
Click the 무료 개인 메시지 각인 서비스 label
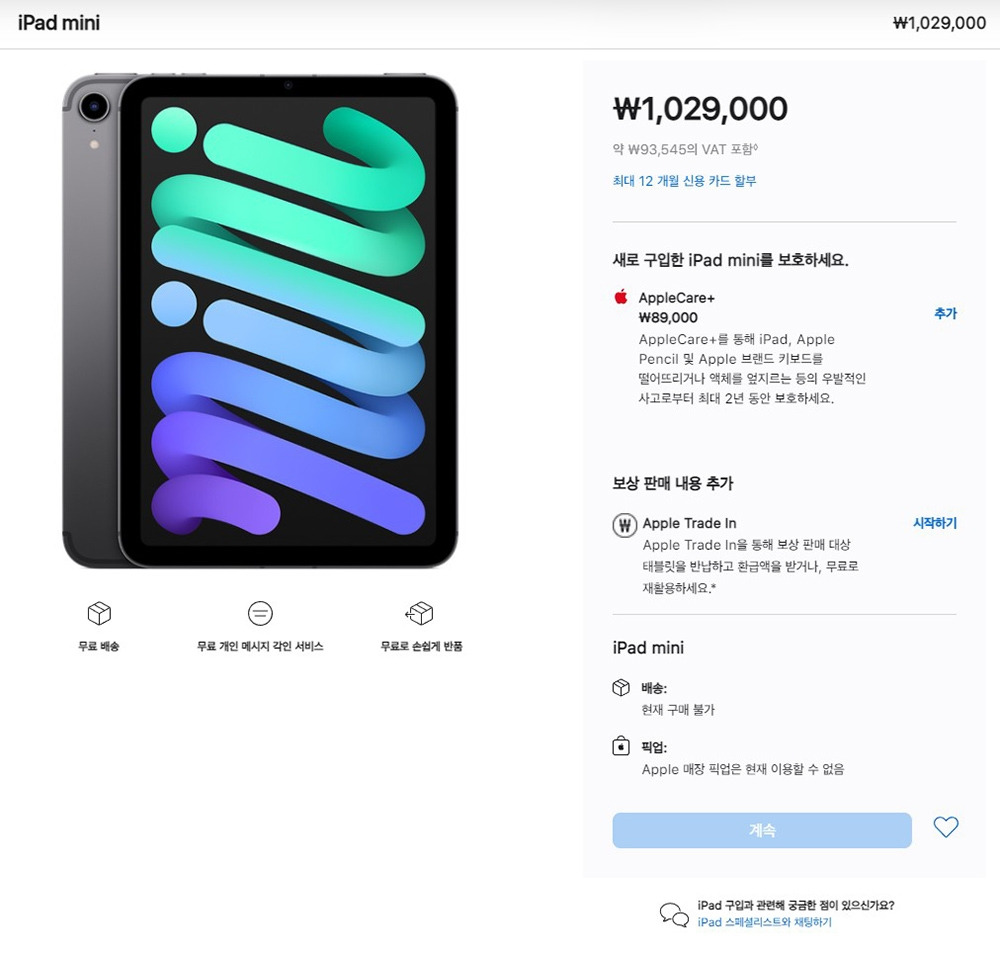pos(260,646)
